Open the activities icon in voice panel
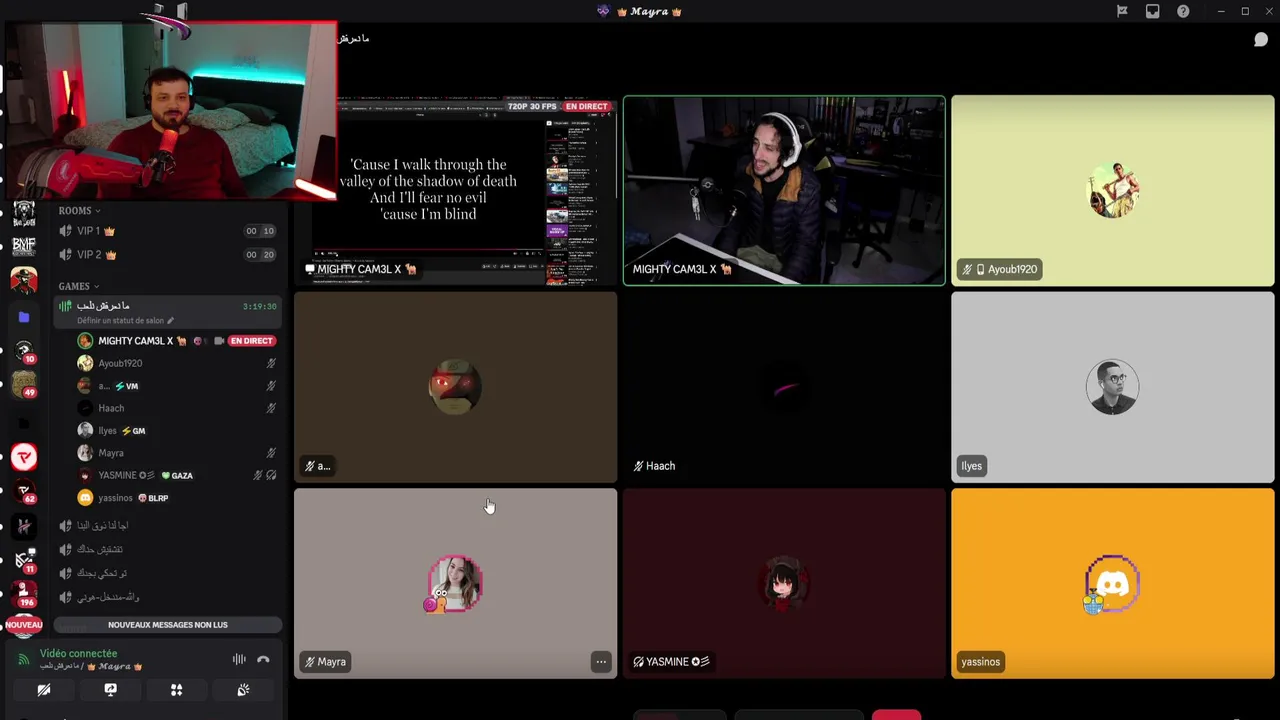The height and width of the screenshot is (720, 1280). point(176,690)
